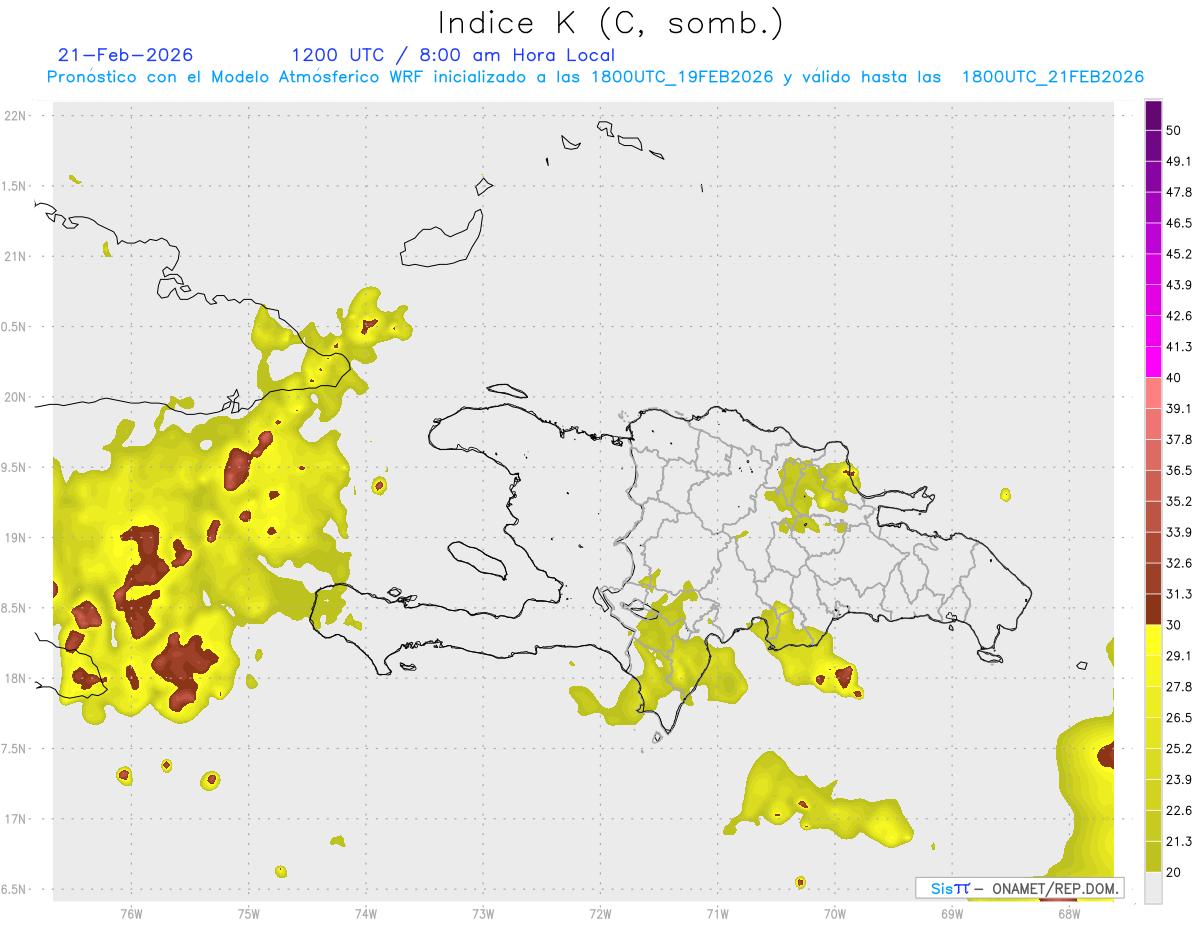The height and width of the screenshot is (927, 1200).
Task: Click the colorbar value '50'
Action: click(x=1174, y=131)
